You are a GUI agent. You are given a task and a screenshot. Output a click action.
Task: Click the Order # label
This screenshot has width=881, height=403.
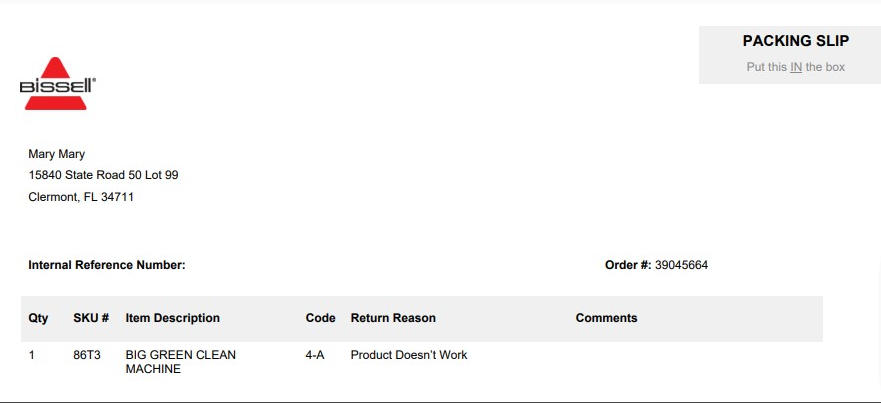click(628, 265)
